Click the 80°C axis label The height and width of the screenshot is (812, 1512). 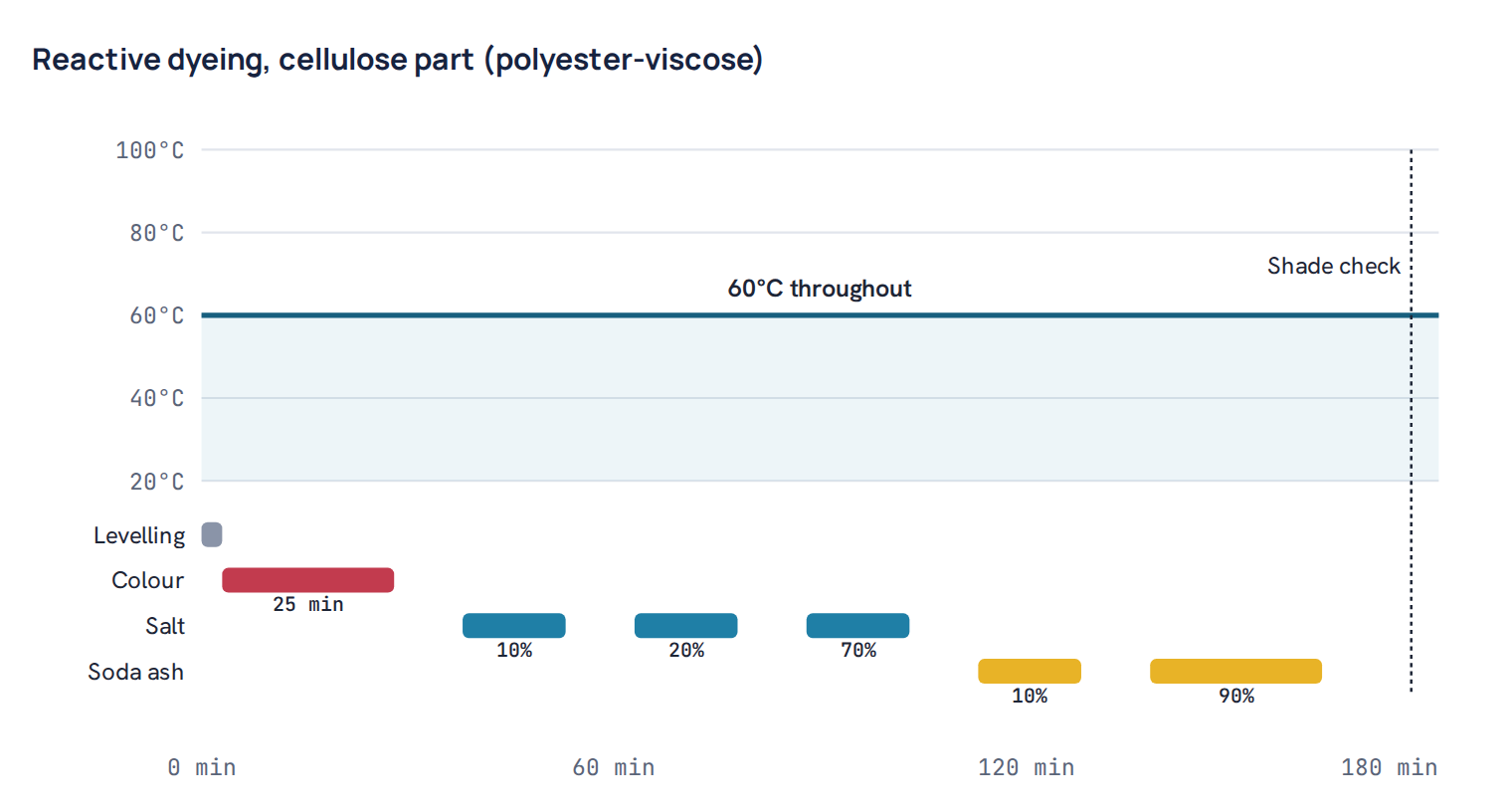click(157, 233)
